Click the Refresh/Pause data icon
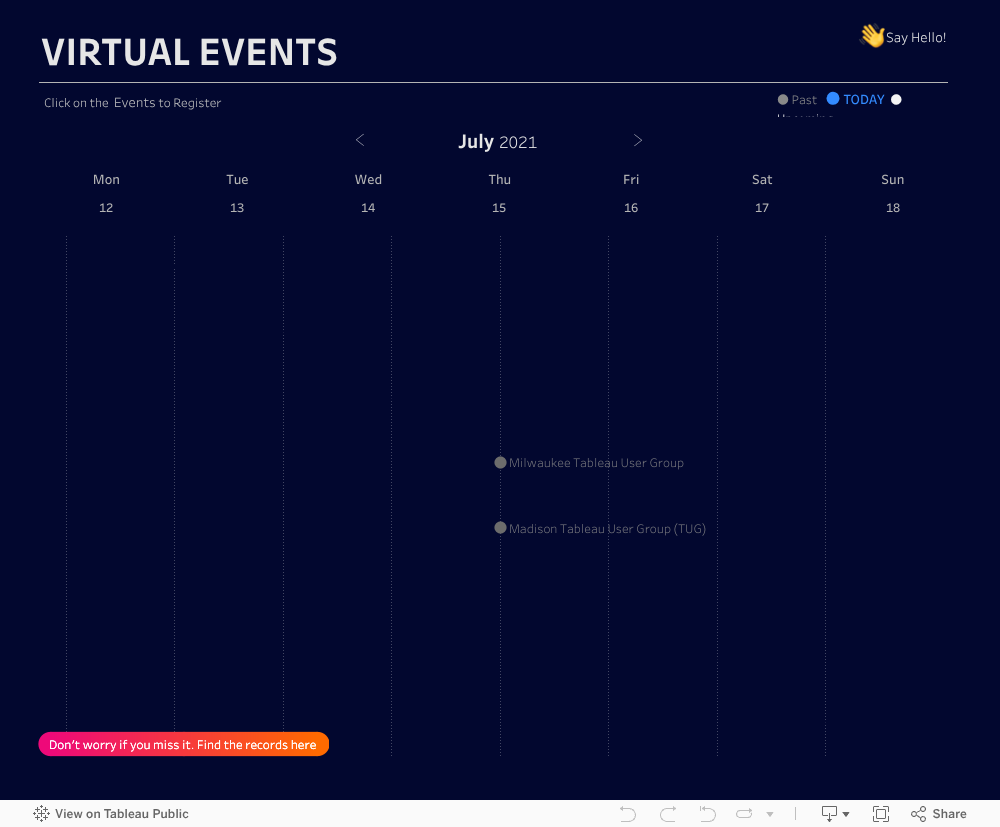This screenshot has height=827, width=1000. click(x=744, y=814)
